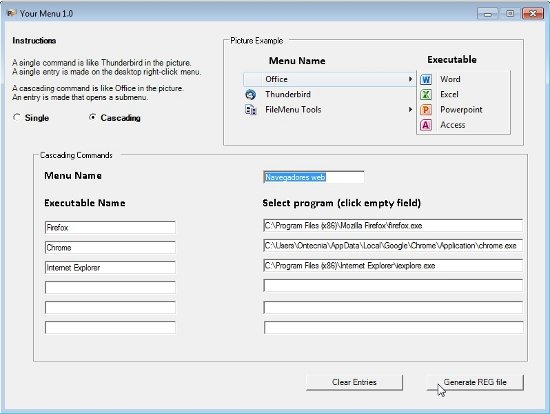
Task: Click the Generate REG file button
Action: tap(475, 382)
